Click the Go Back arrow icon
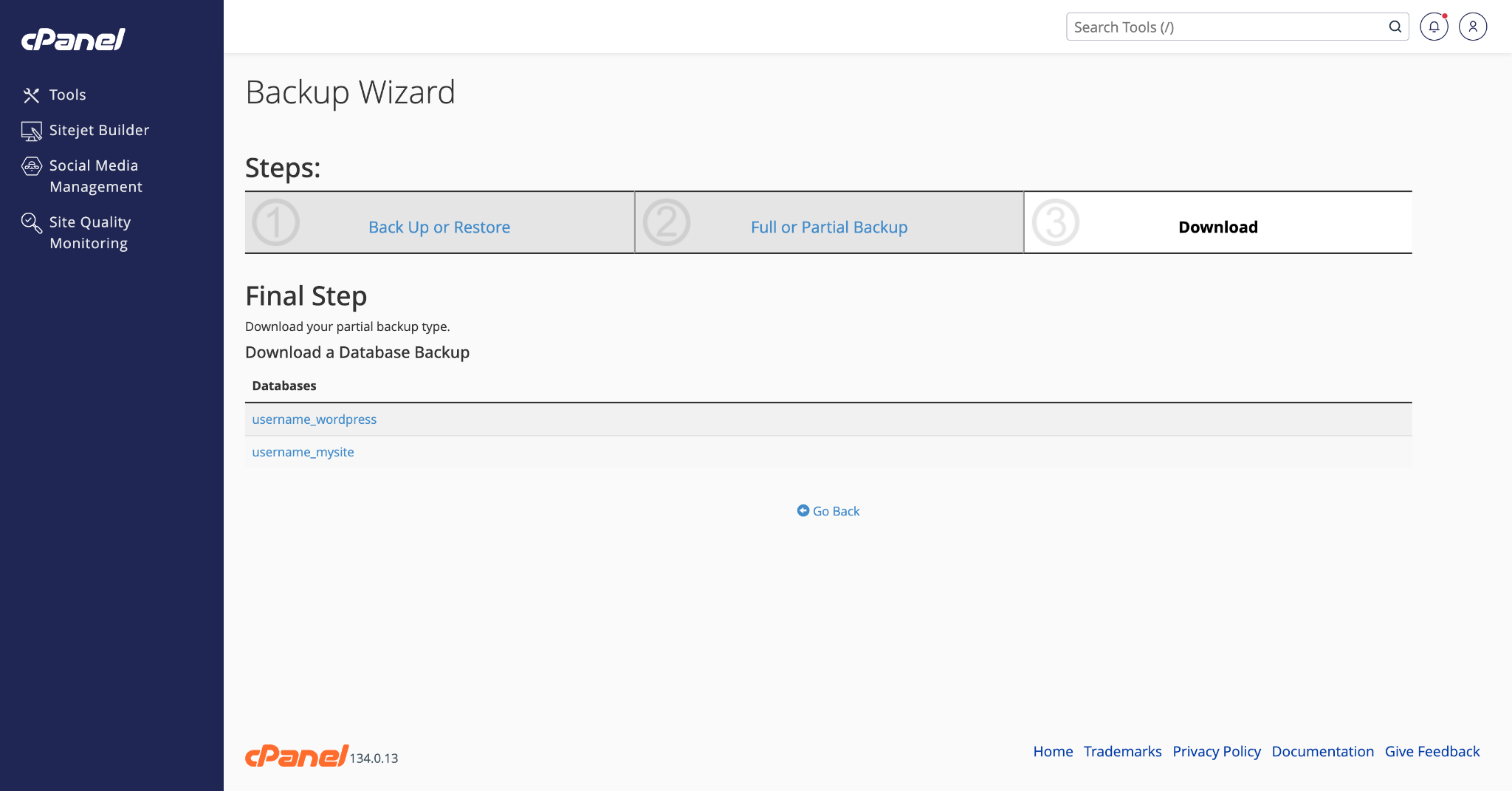Image resolution: width=1512 pixels, height=791 pixels. click(803, 511)
